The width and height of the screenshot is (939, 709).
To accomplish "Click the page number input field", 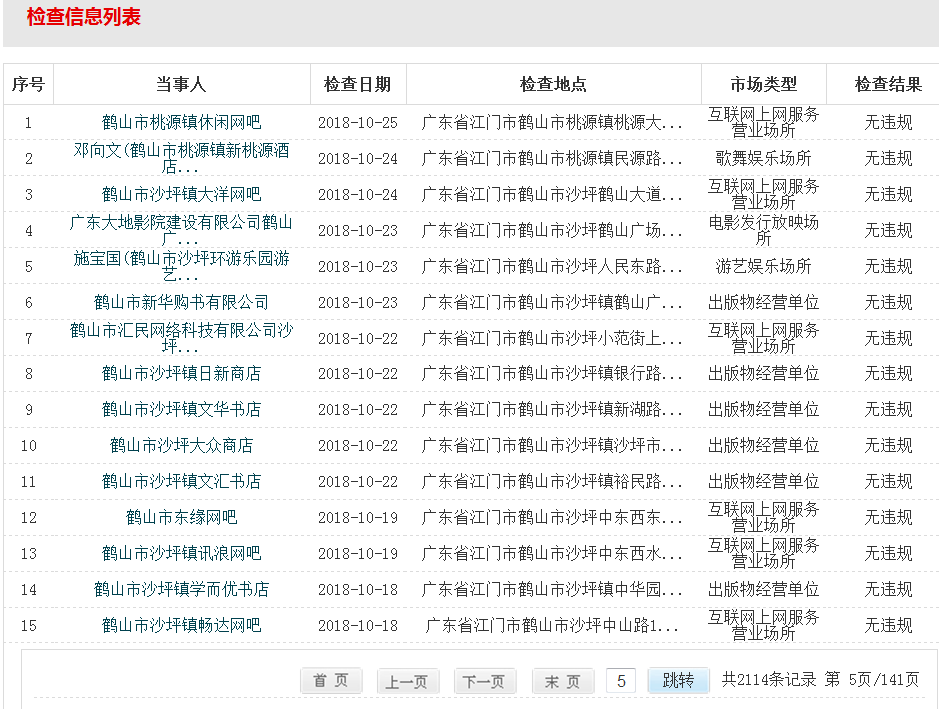I will coord(621,681).
